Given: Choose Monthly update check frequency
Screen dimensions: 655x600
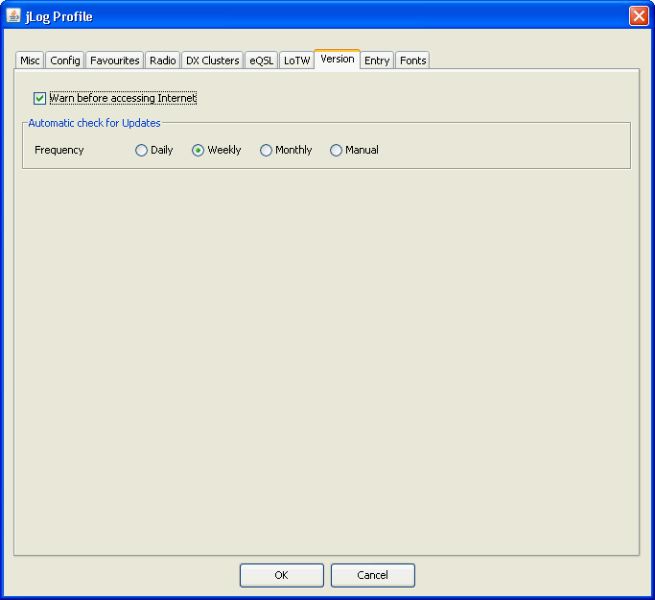Looking at the screenshot, I should click(x=266, y=151).
